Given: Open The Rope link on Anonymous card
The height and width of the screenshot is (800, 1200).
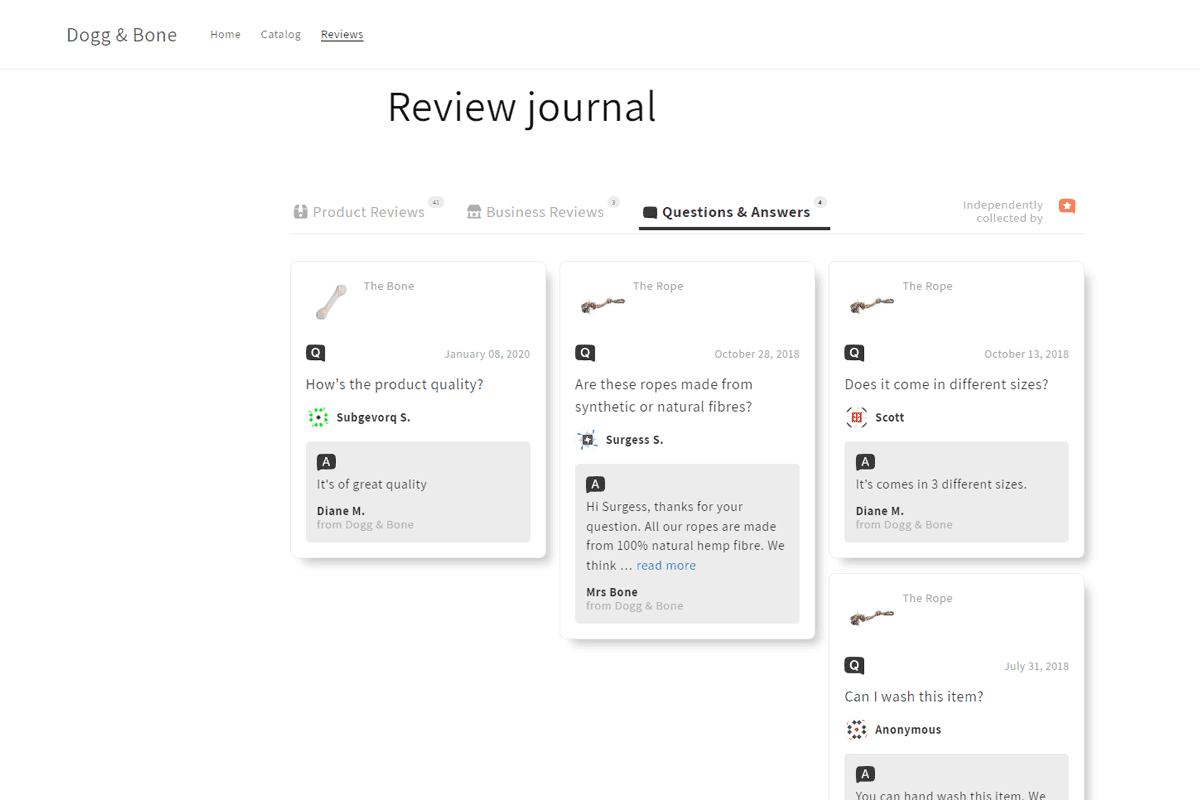Looking at the screenshot, I should coord(928,598).
